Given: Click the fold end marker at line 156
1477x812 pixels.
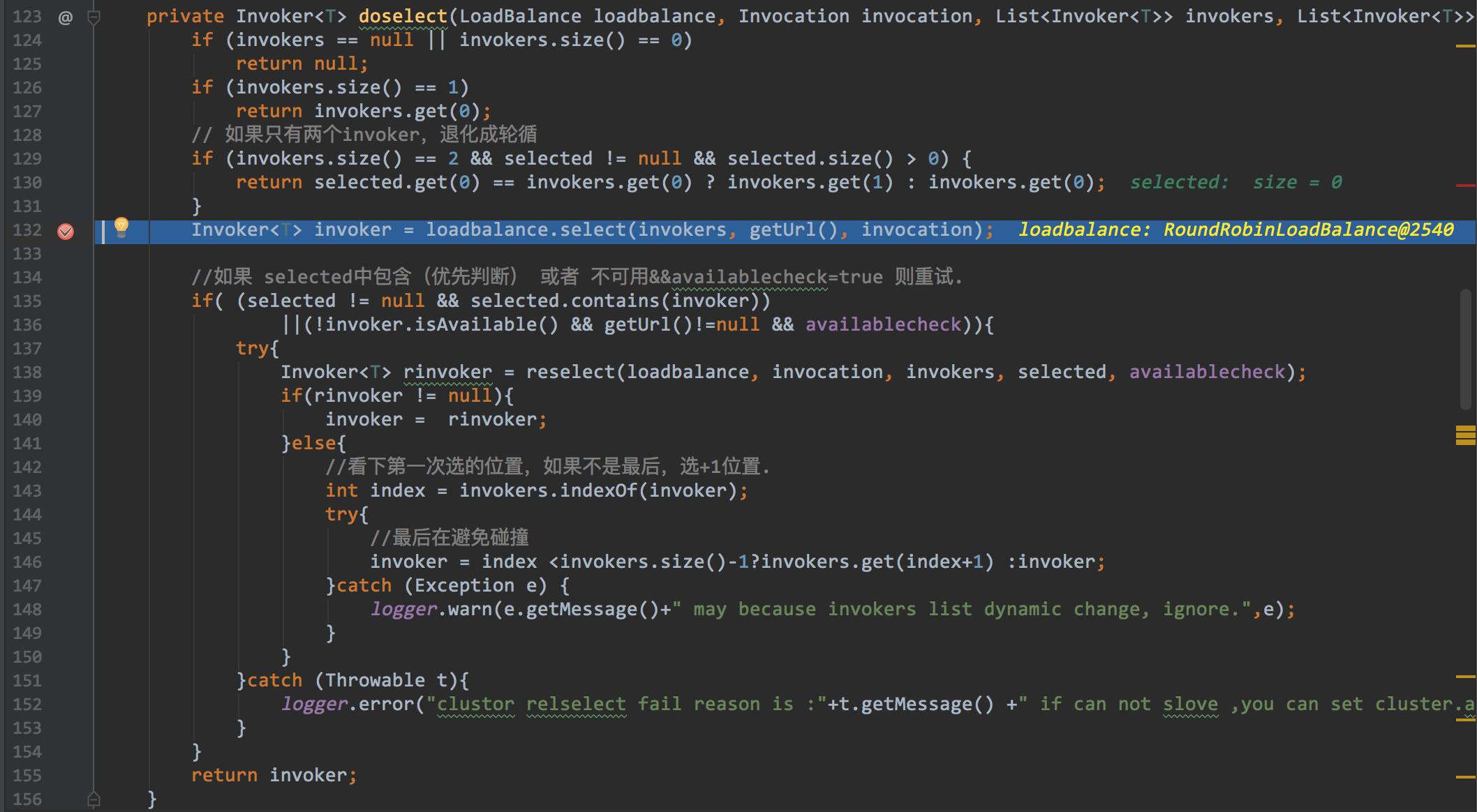Looking at the screenshot, I should (94, 799).
